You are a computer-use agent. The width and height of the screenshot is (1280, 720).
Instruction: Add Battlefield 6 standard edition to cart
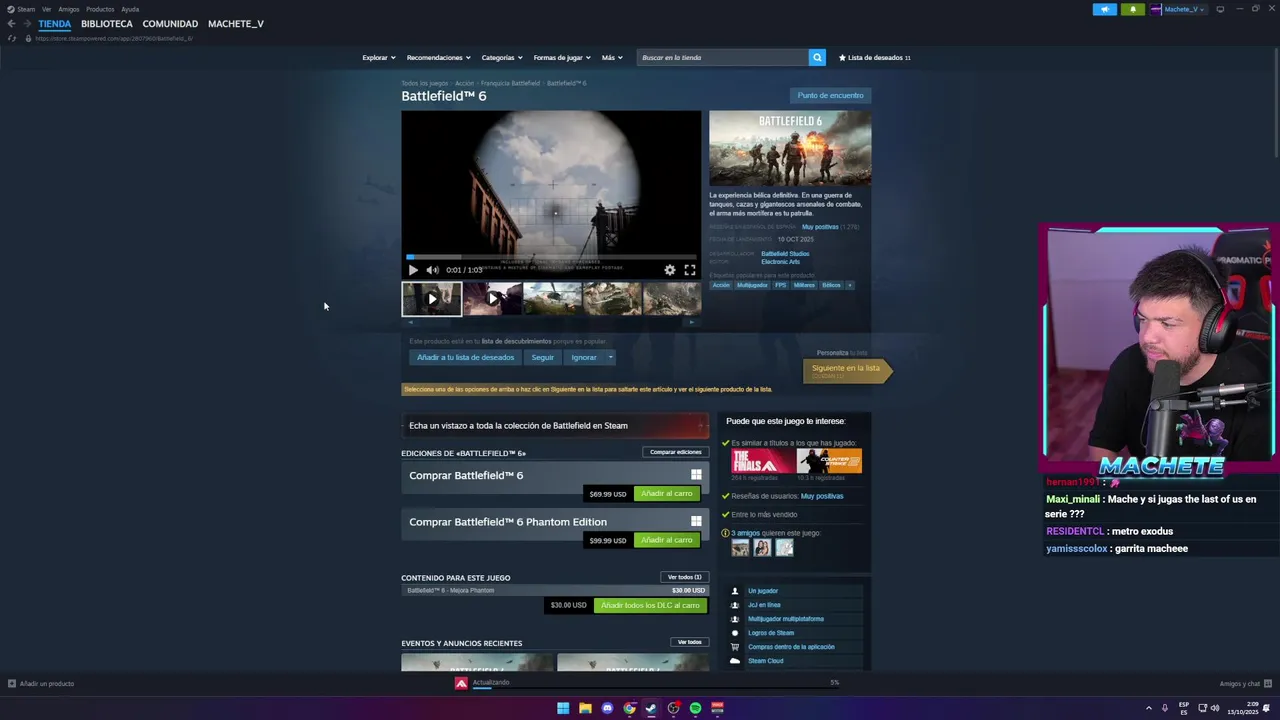(667, 493)
